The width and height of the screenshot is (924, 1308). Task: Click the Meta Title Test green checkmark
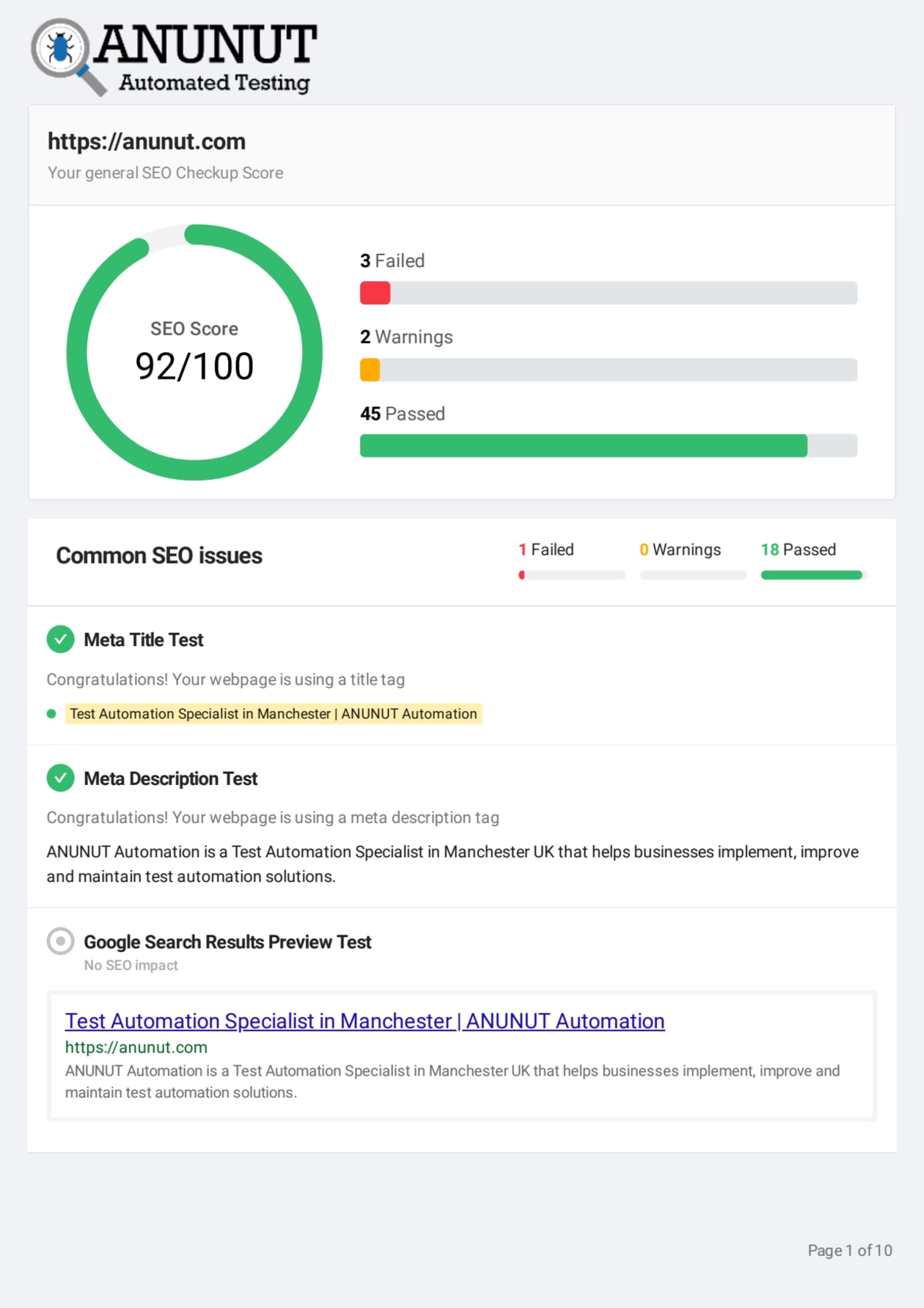coord(61,640)
